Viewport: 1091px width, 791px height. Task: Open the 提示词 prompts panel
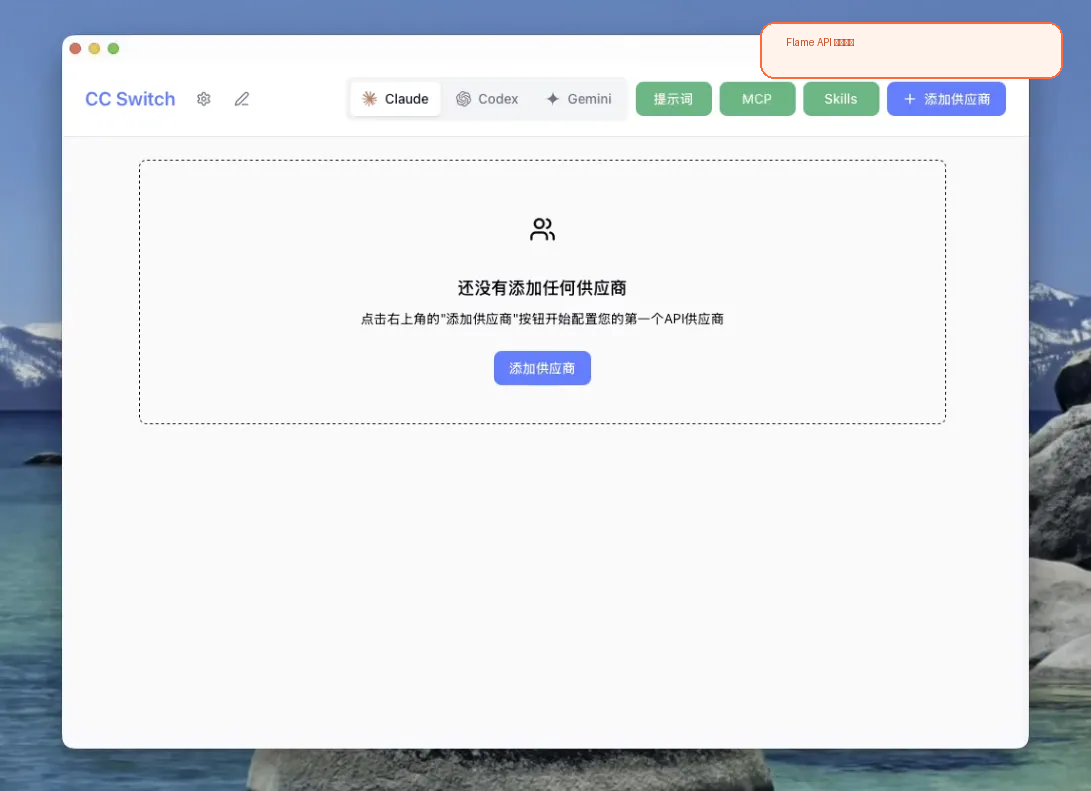pos(674,99)
